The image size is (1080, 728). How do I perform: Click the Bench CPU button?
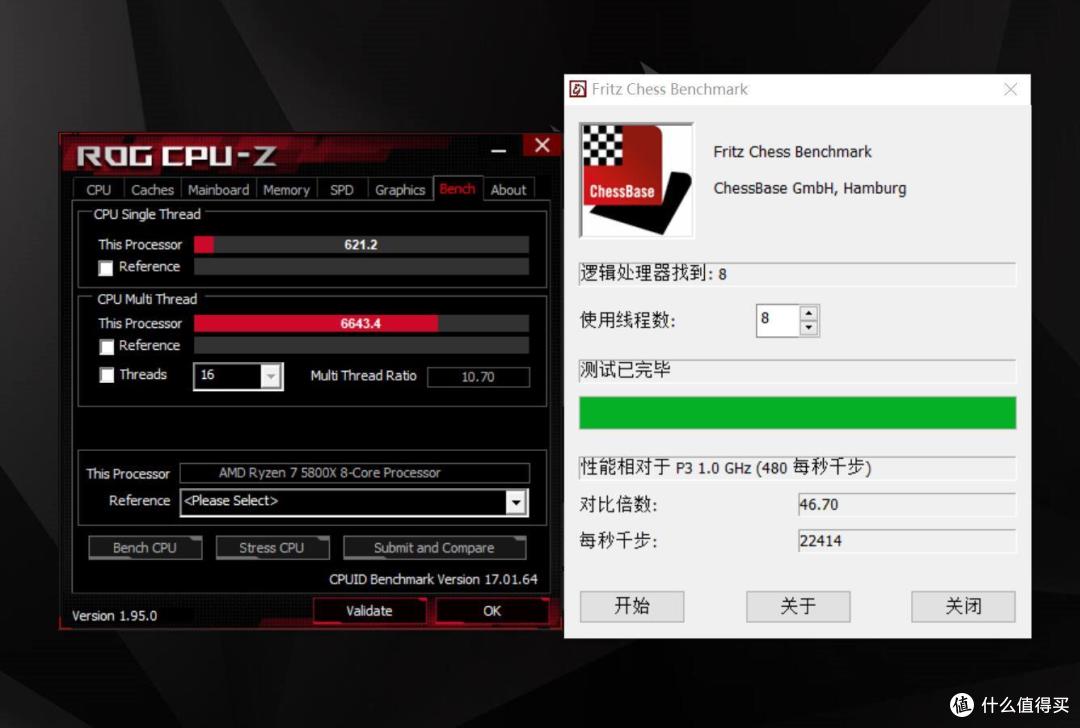coord(145,548)
